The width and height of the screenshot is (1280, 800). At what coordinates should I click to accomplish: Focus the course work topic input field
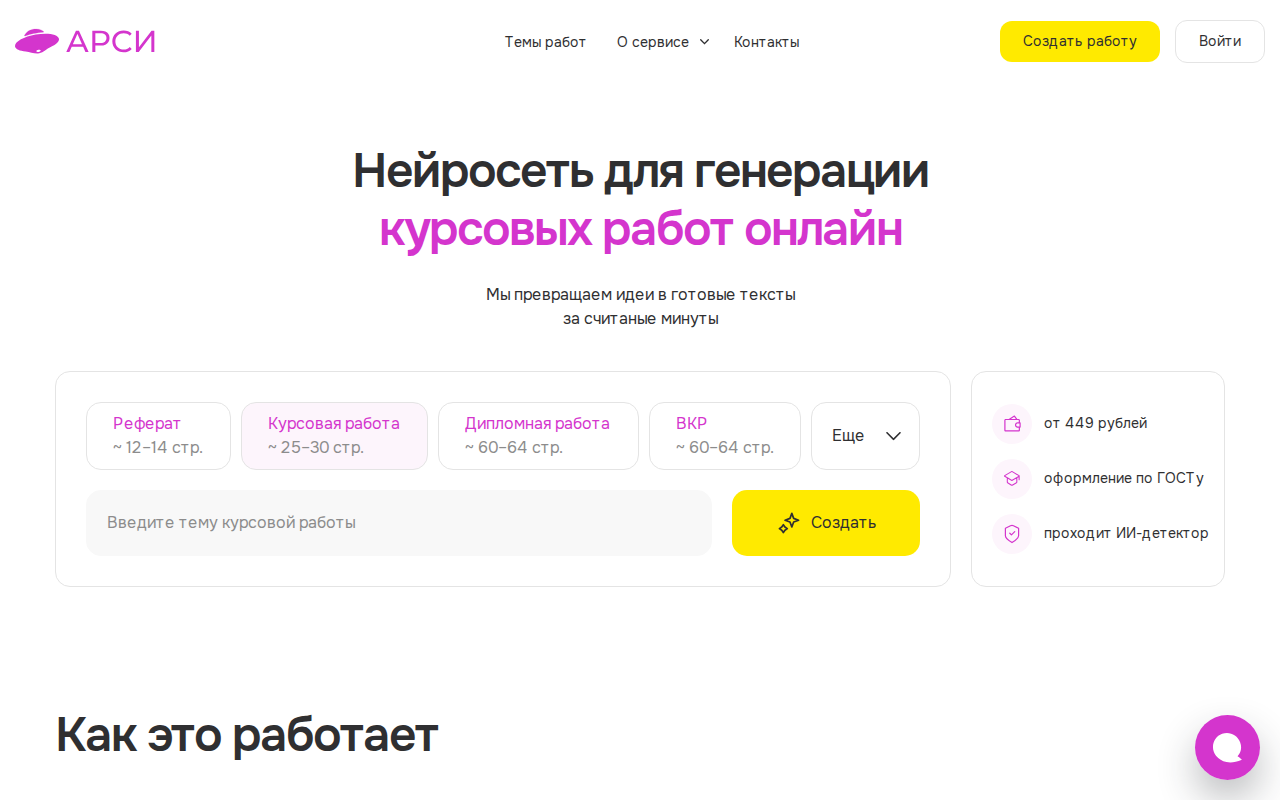(x=399, y=523)
